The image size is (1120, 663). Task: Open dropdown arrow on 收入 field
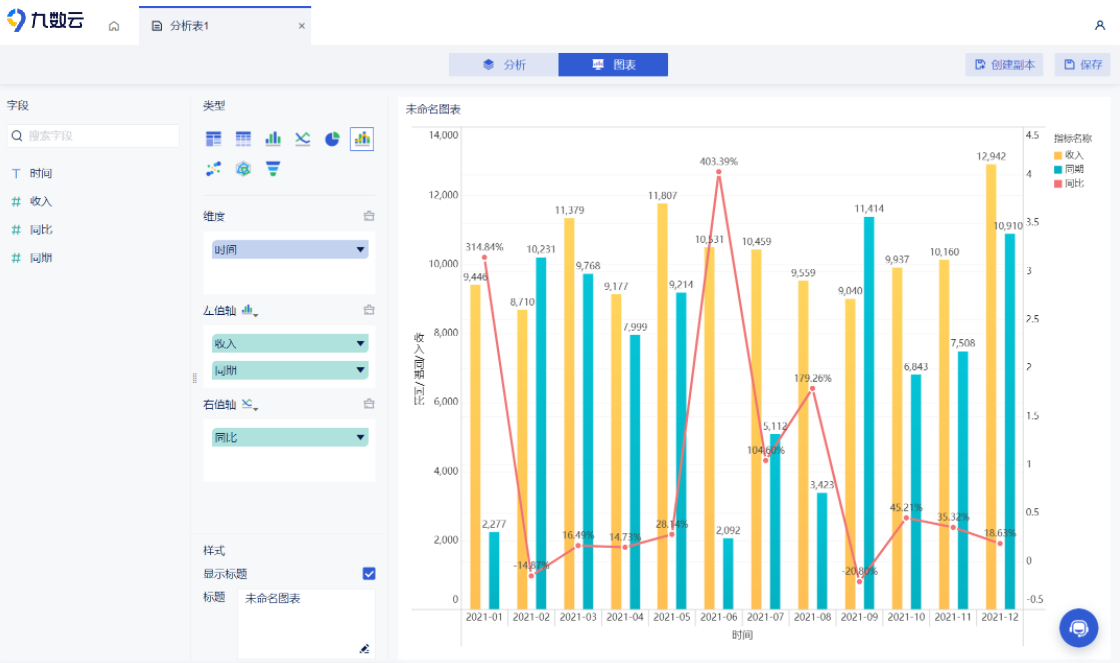point(360,344)
